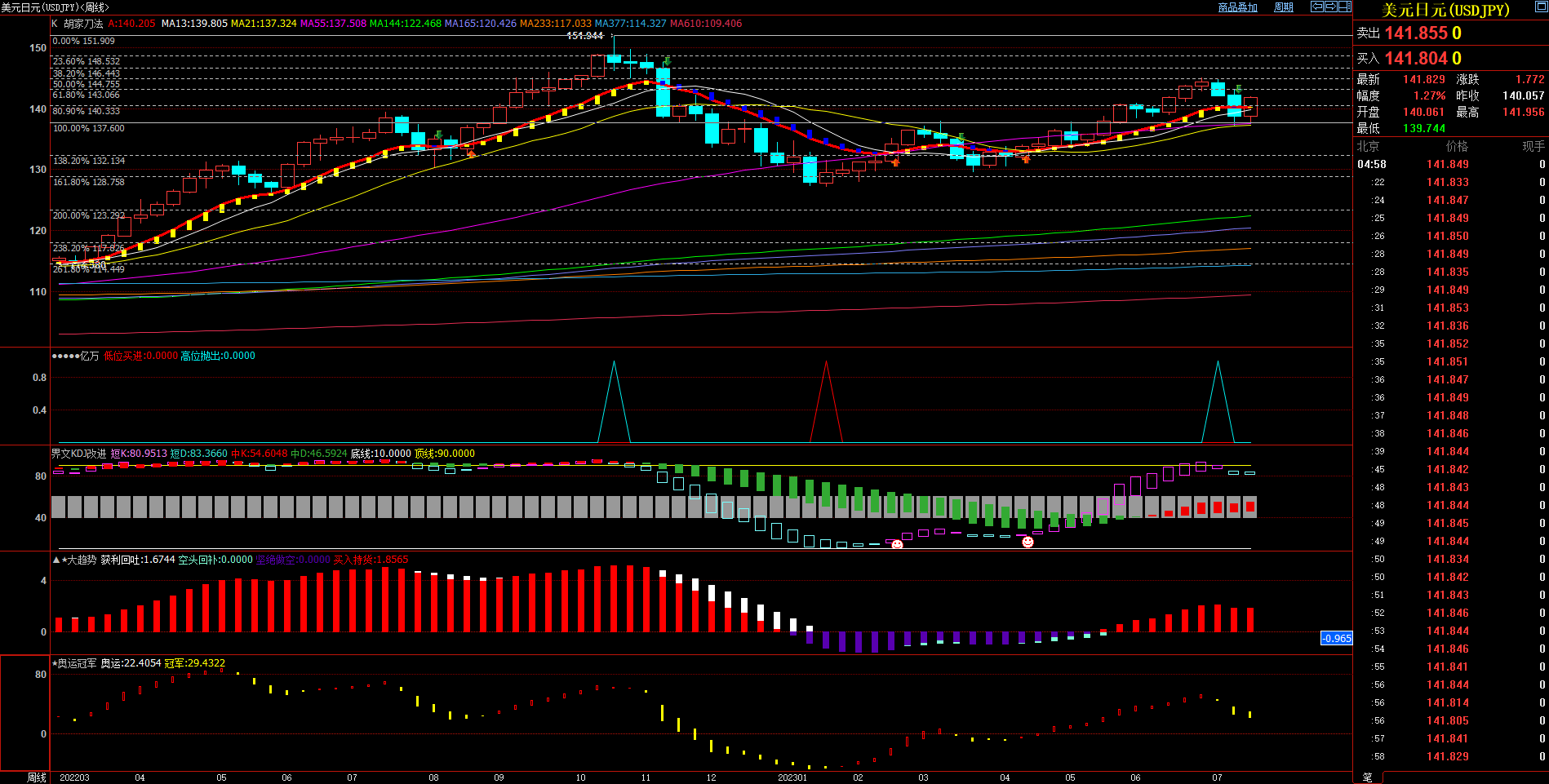Click the green down arrow near 151.944 peak

667,61
